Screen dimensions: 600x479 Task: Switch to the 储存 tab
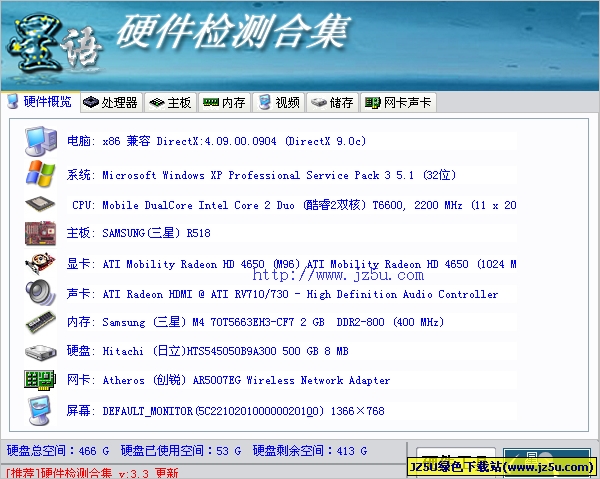click(x=333, y=103)
